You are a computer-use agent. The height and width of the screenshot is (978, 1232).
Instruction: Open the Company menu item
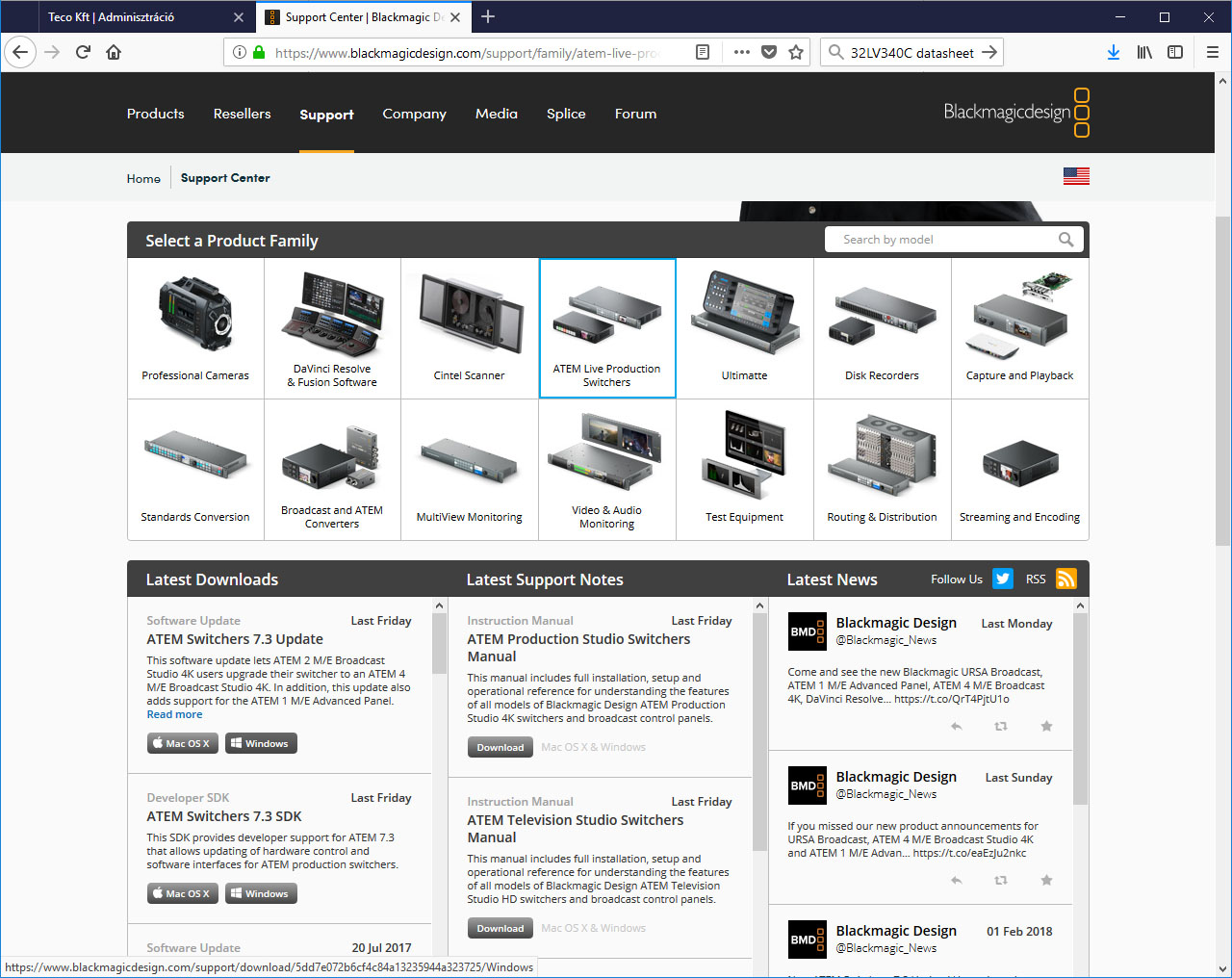414,114
